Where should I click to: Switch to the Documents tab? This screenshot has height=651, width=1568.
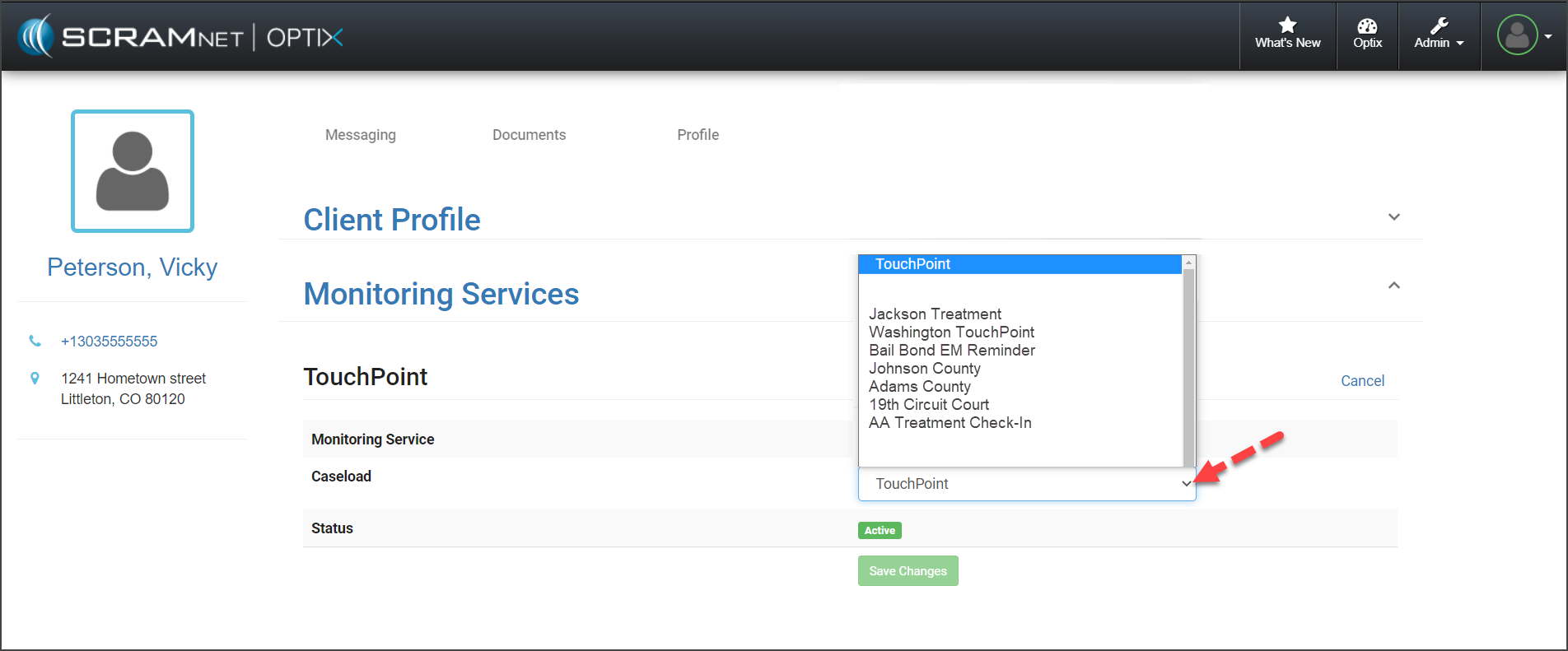tap(529, 135)
